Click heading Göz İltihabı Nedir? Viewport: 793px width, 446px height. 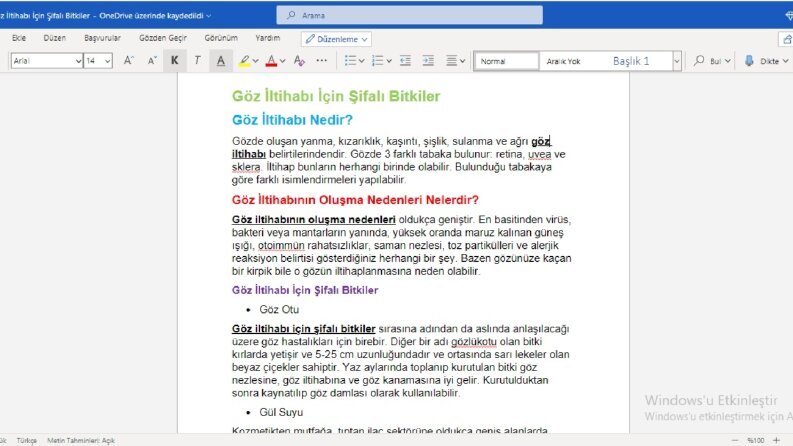point(292,120)
